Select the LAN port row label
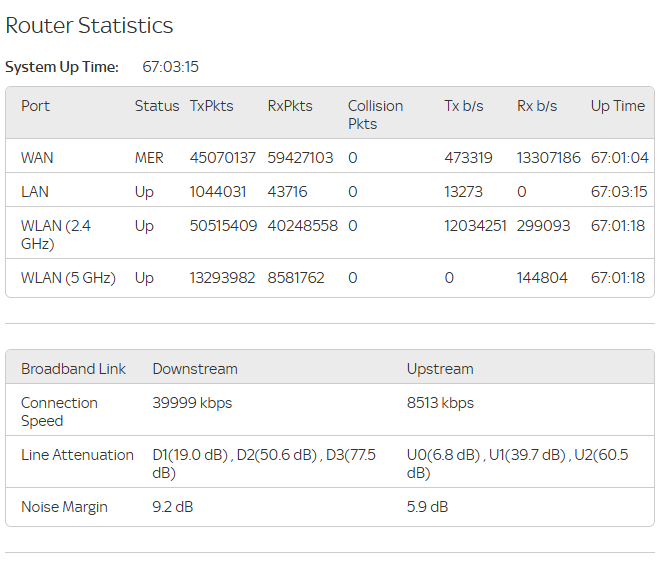This screenshot has height=564, width=666. pos(35,192)
